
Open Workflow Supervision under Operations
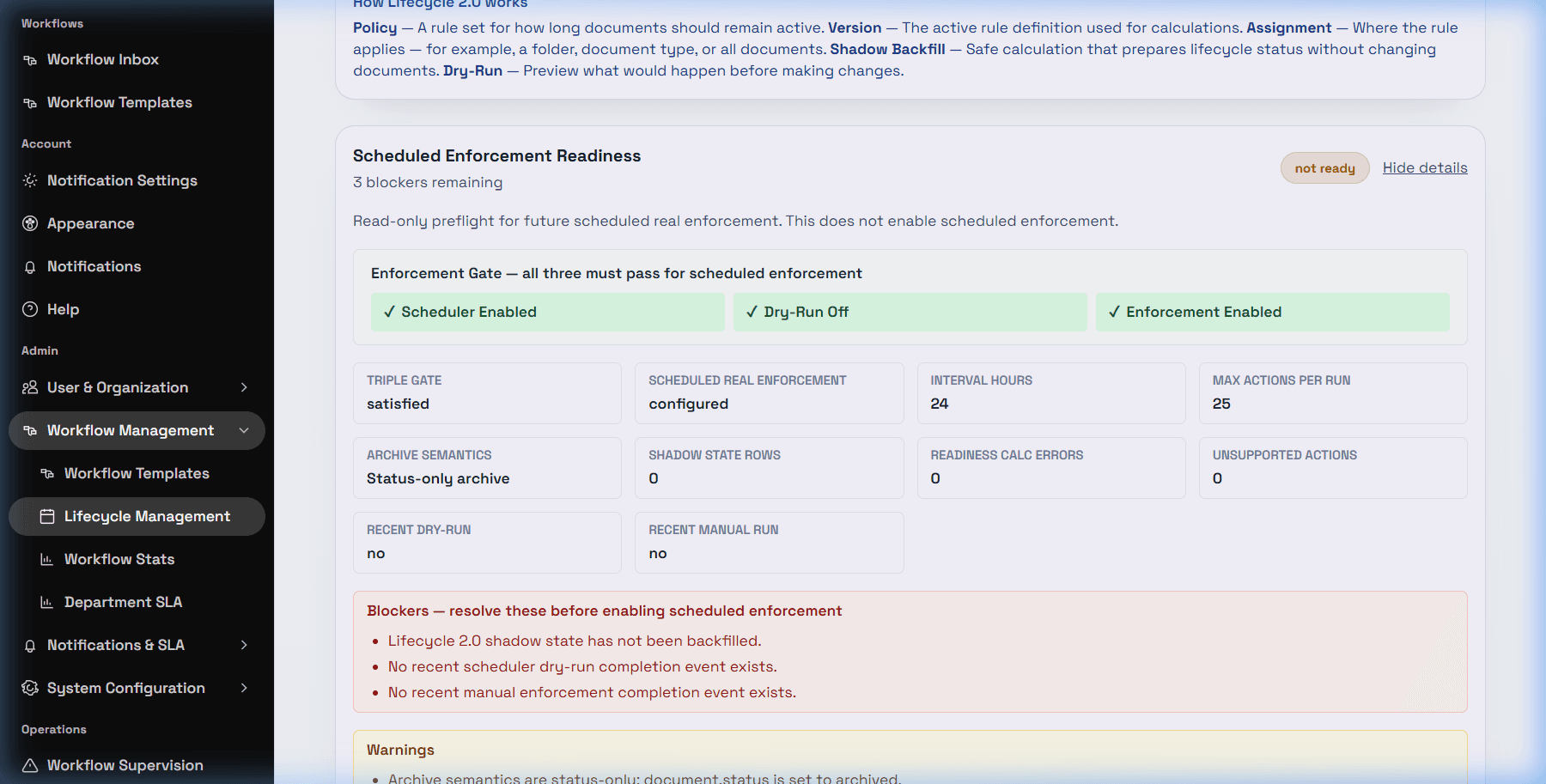137,765
